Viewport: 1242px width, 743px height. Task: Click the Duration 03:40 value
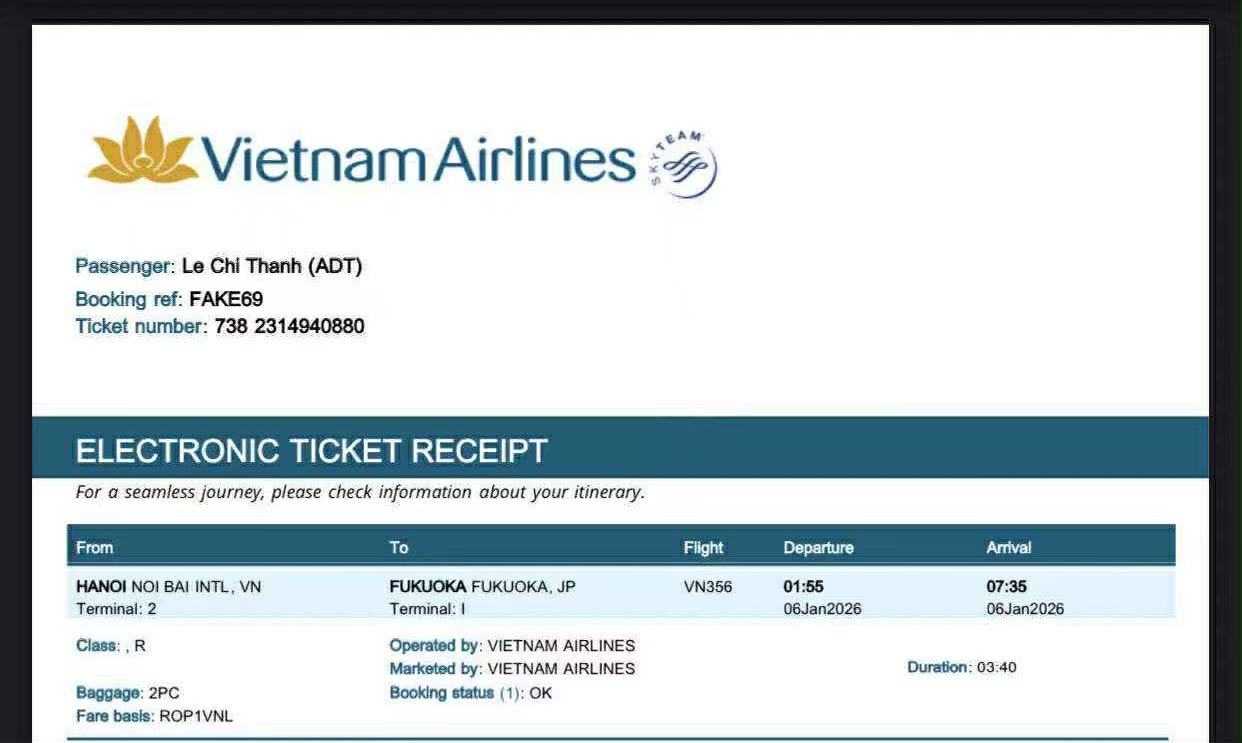point(996,667)
